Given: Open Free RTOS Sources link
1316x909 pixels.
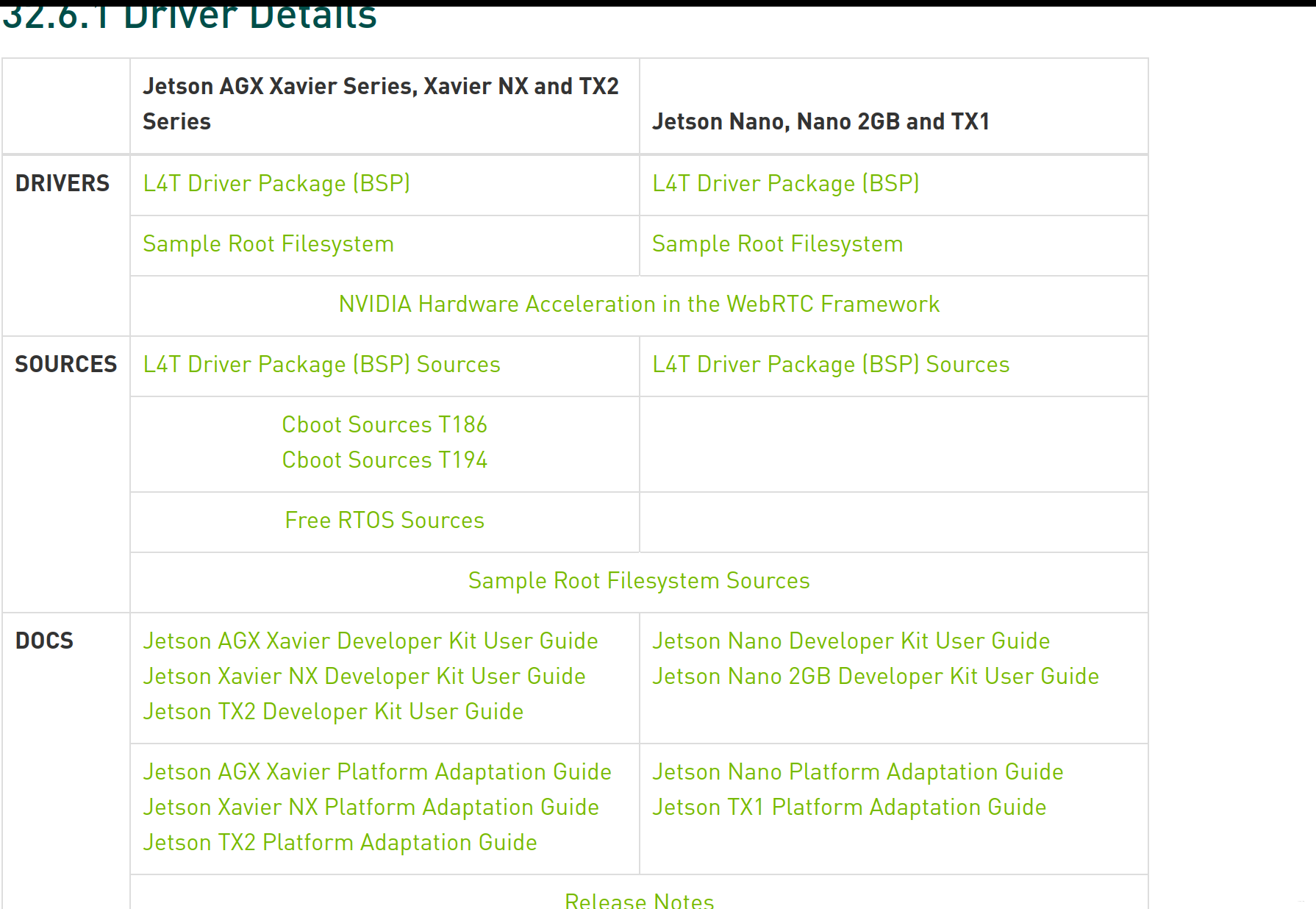Looking at the screenshot, I should (x=385, y=520).
